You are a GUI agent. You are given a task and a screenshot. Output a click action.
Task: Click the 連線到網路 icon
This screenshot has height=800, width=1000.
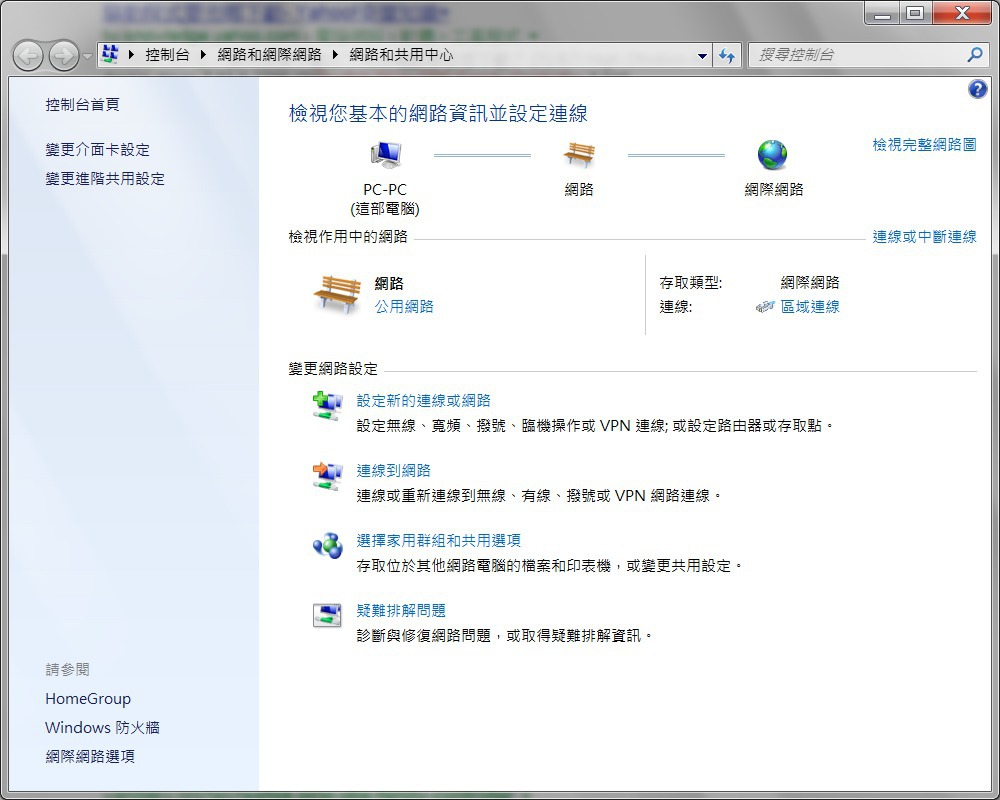click(x=328, y=476)
